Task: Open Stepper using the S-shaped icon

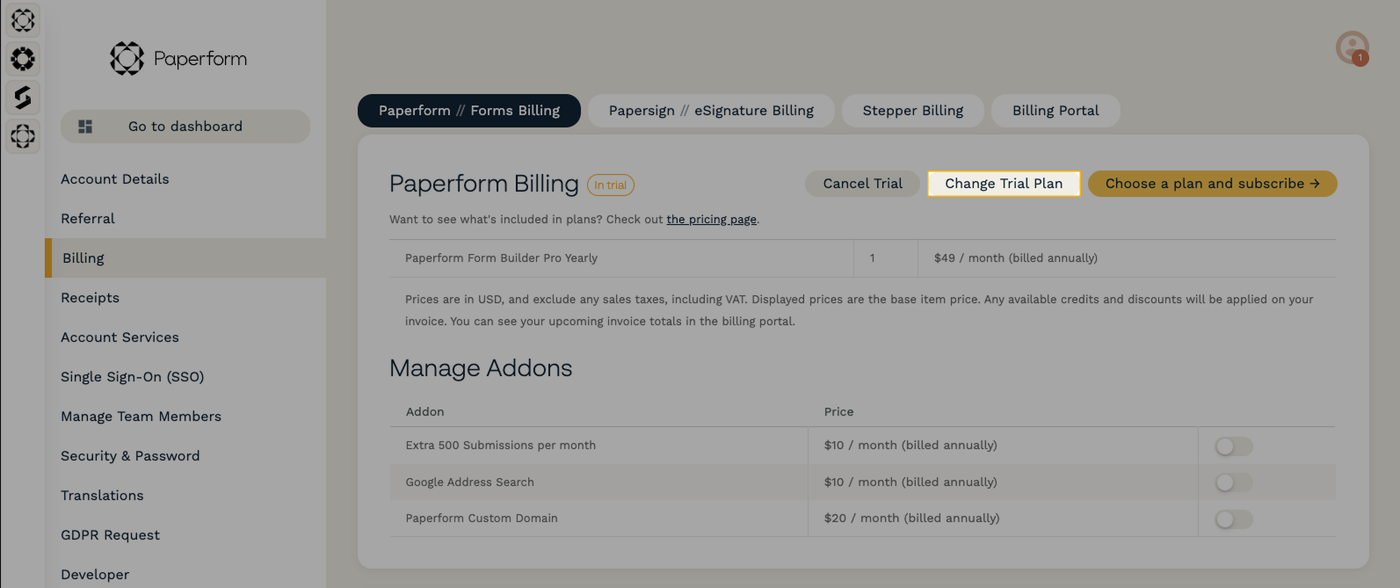Action: click(x=22, y=97)
